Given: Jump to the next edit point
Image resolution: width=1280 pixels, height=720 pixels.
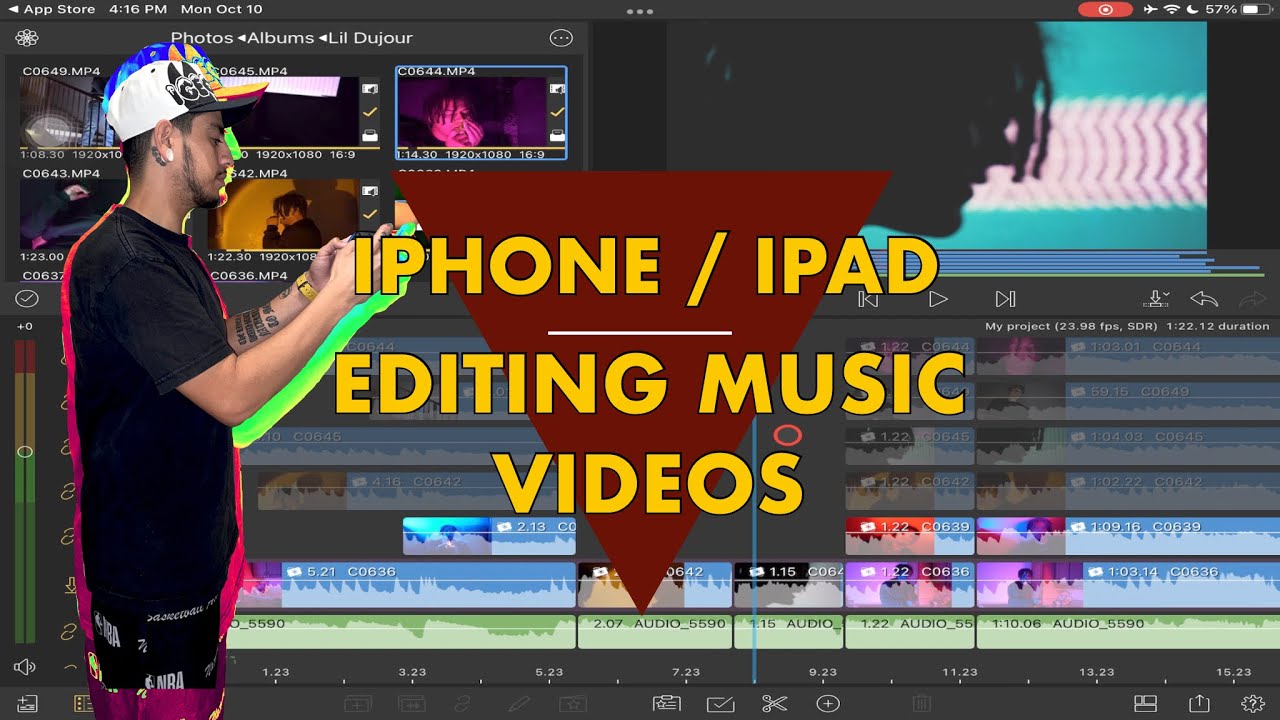Looking at the screenshot, I should pyautogui.click(x=1006, y=299).
